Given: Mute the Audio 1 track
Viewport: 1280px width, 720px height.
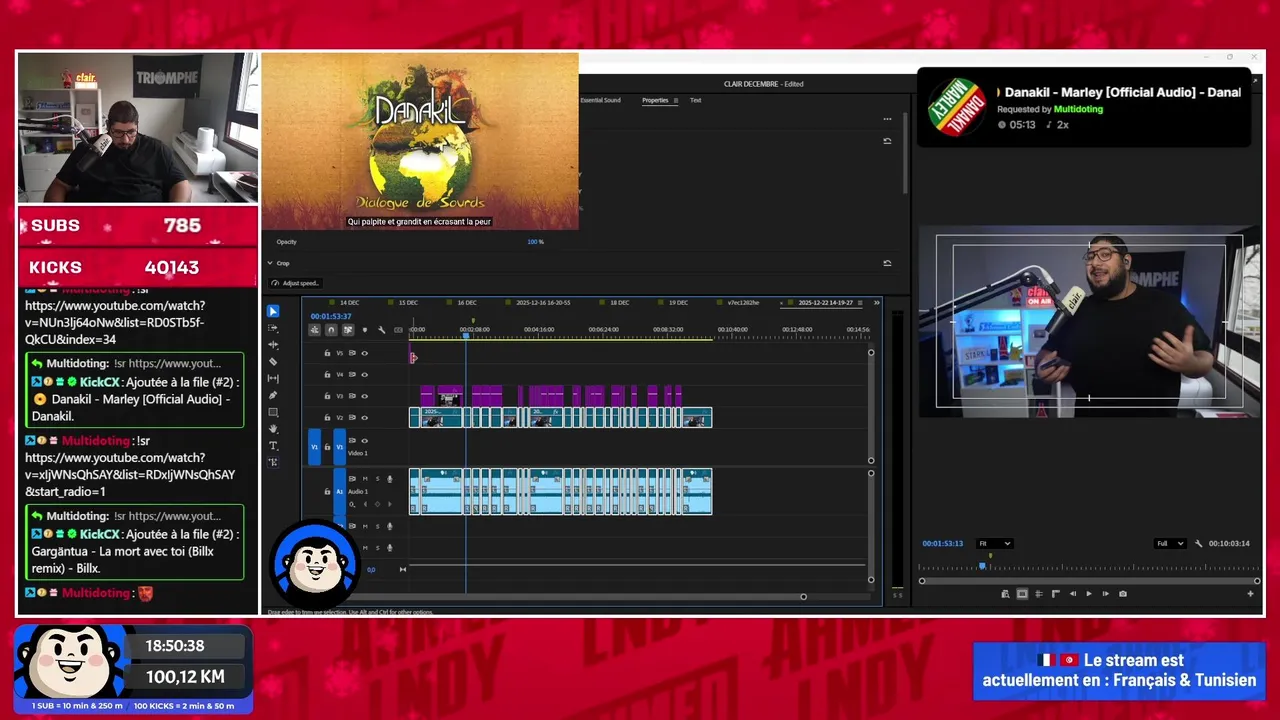Looking at the screenshot, I should point(364,479).
